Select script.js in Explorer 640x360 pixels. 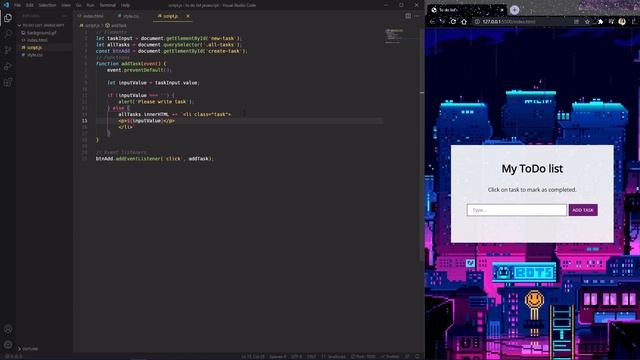click(x=34, y=47)
